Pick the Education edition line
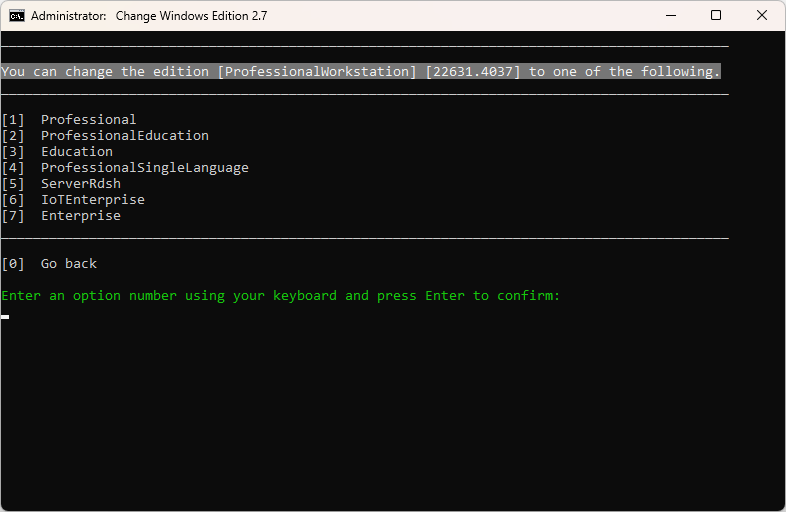Viewport: 786px width, 512px height. tap(76, 152)
